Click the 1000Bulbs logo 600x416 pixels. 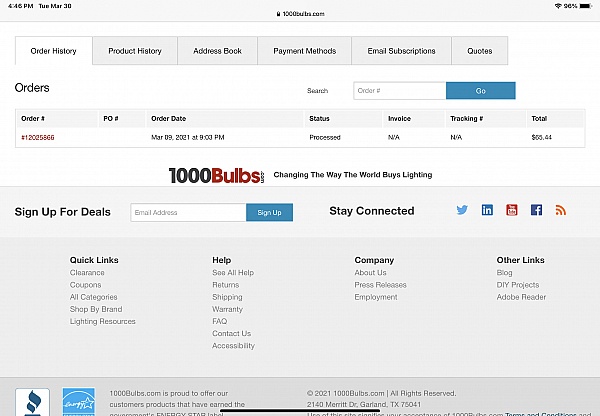(x=216, y=174)
